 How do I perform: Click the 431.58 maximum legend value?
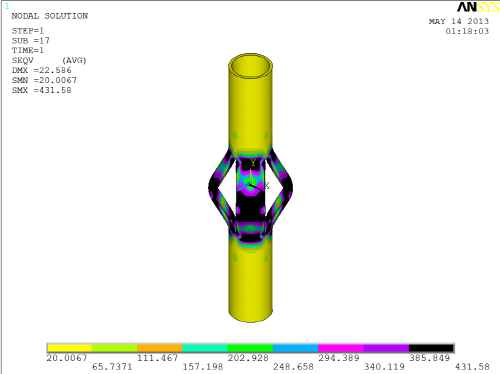[472, 367]
